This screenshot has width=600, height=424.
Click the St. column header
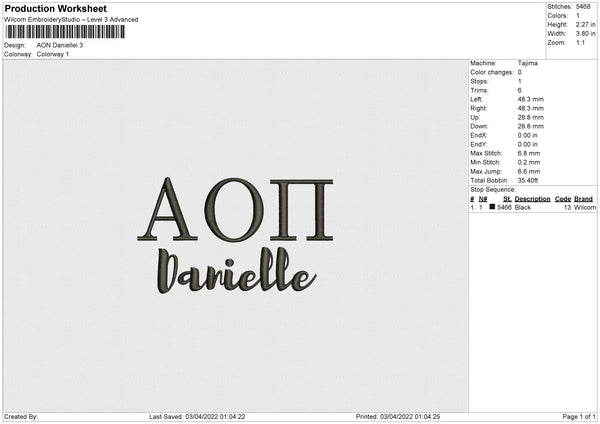[507, 199]
